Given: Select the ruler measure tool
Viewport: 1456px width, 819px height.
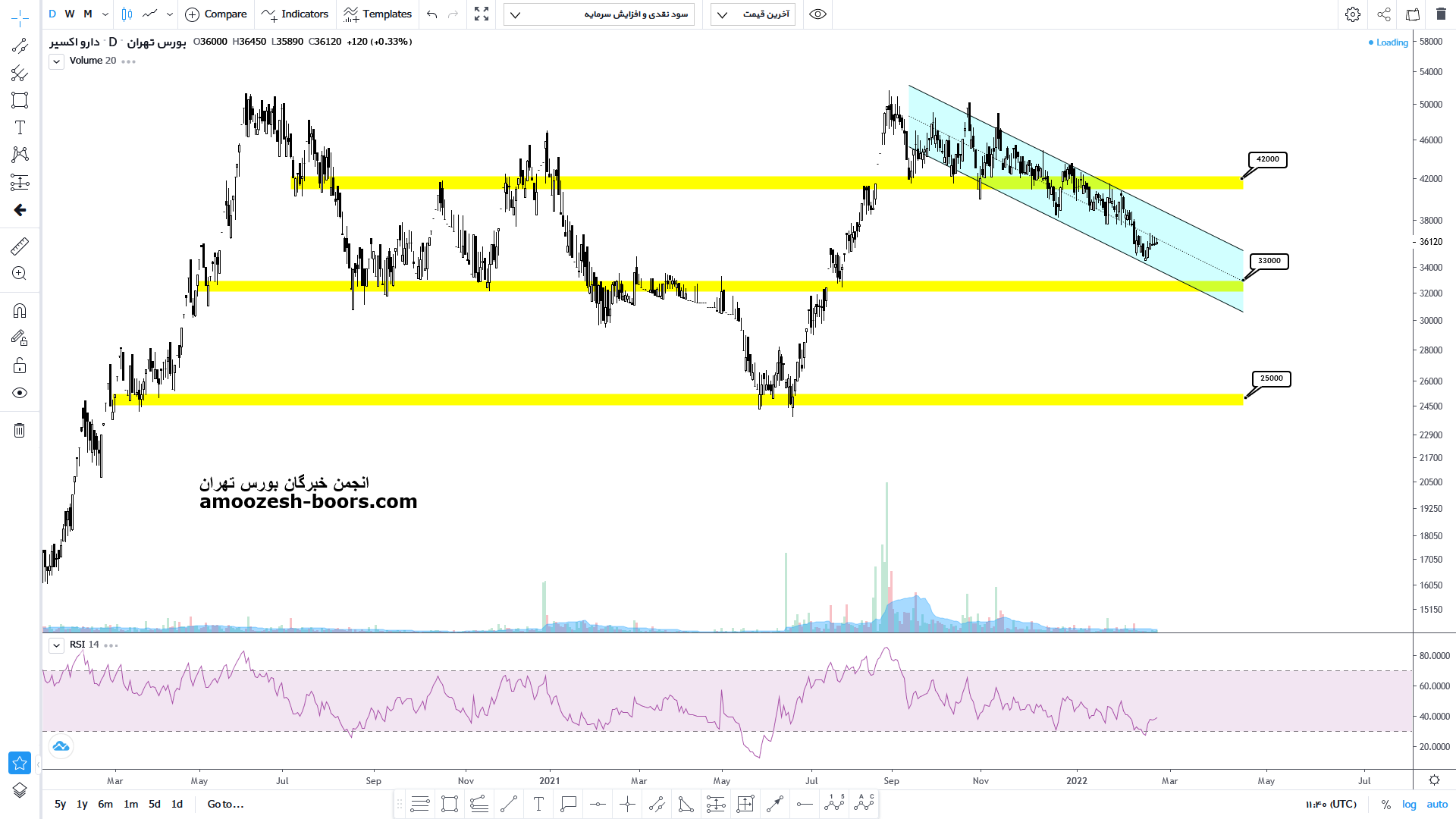Looking at the screenshot, I should tap(20, 246).
